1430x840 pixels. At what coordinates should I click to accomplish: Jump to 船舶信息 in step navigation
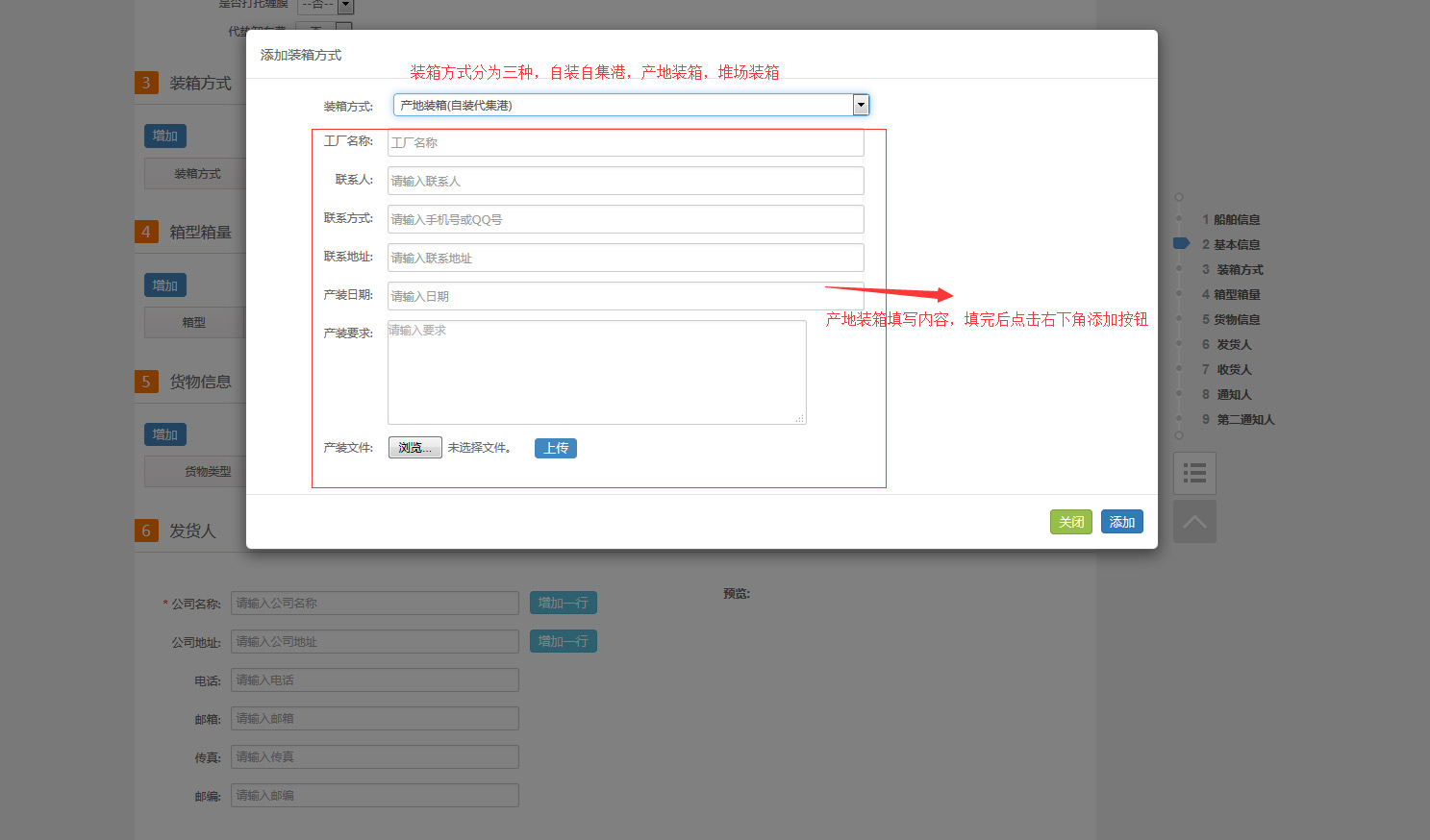tap(1236, 219)
